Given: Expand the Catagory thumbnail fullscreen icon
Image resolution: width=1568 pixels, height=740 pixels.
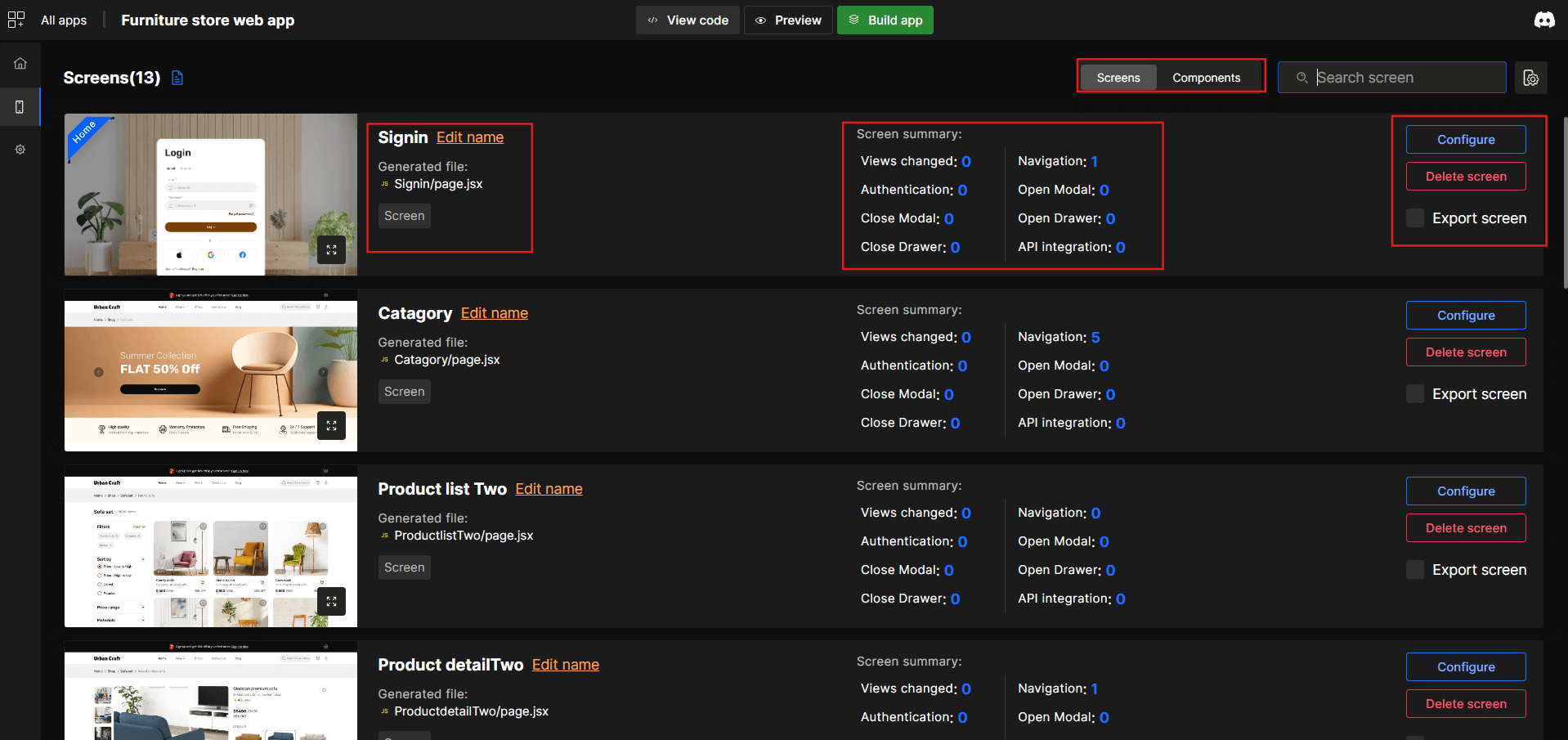Looking at the screenshot, I should [x=331, y=426].
